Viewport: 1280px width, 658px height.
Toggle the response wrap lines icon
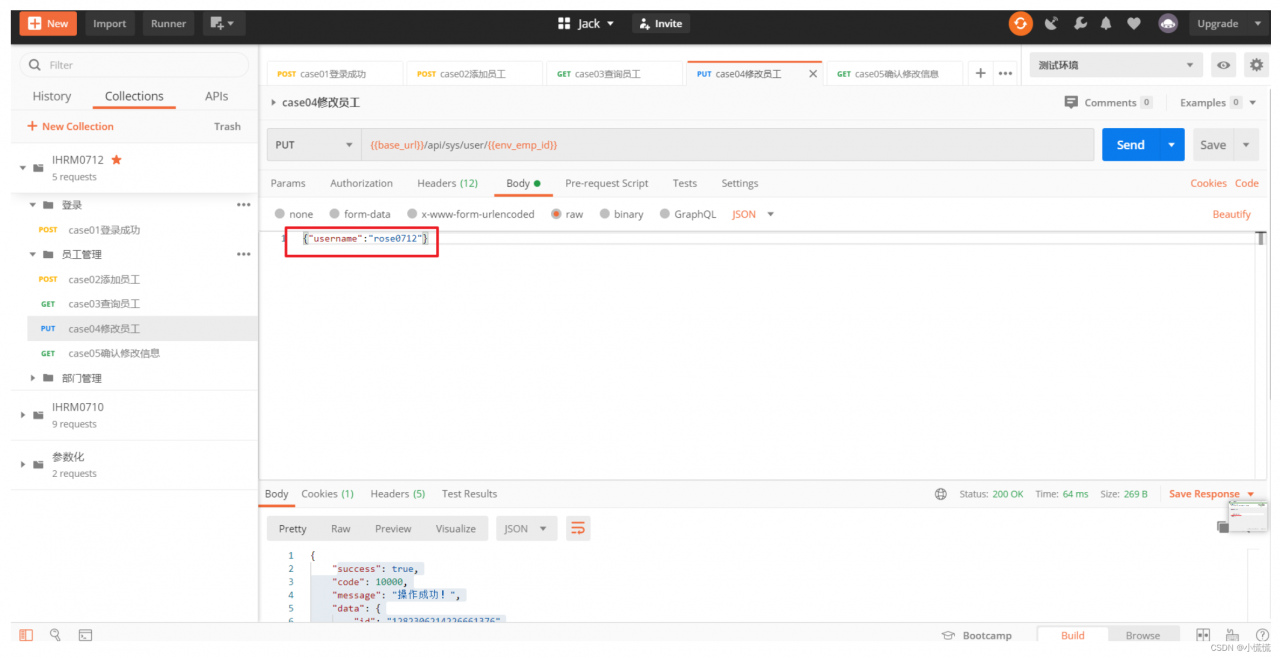coord(578,528)
